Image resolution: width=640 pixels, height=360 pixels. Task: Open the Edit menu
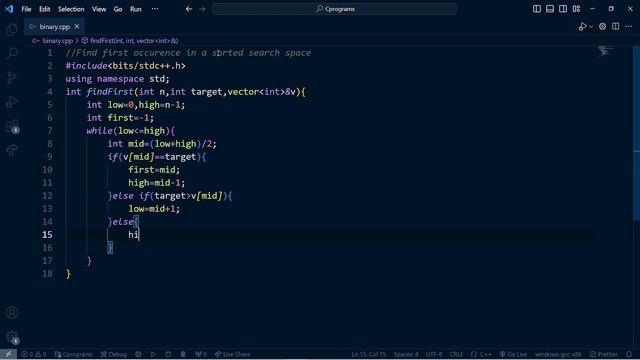coord(44,9)
